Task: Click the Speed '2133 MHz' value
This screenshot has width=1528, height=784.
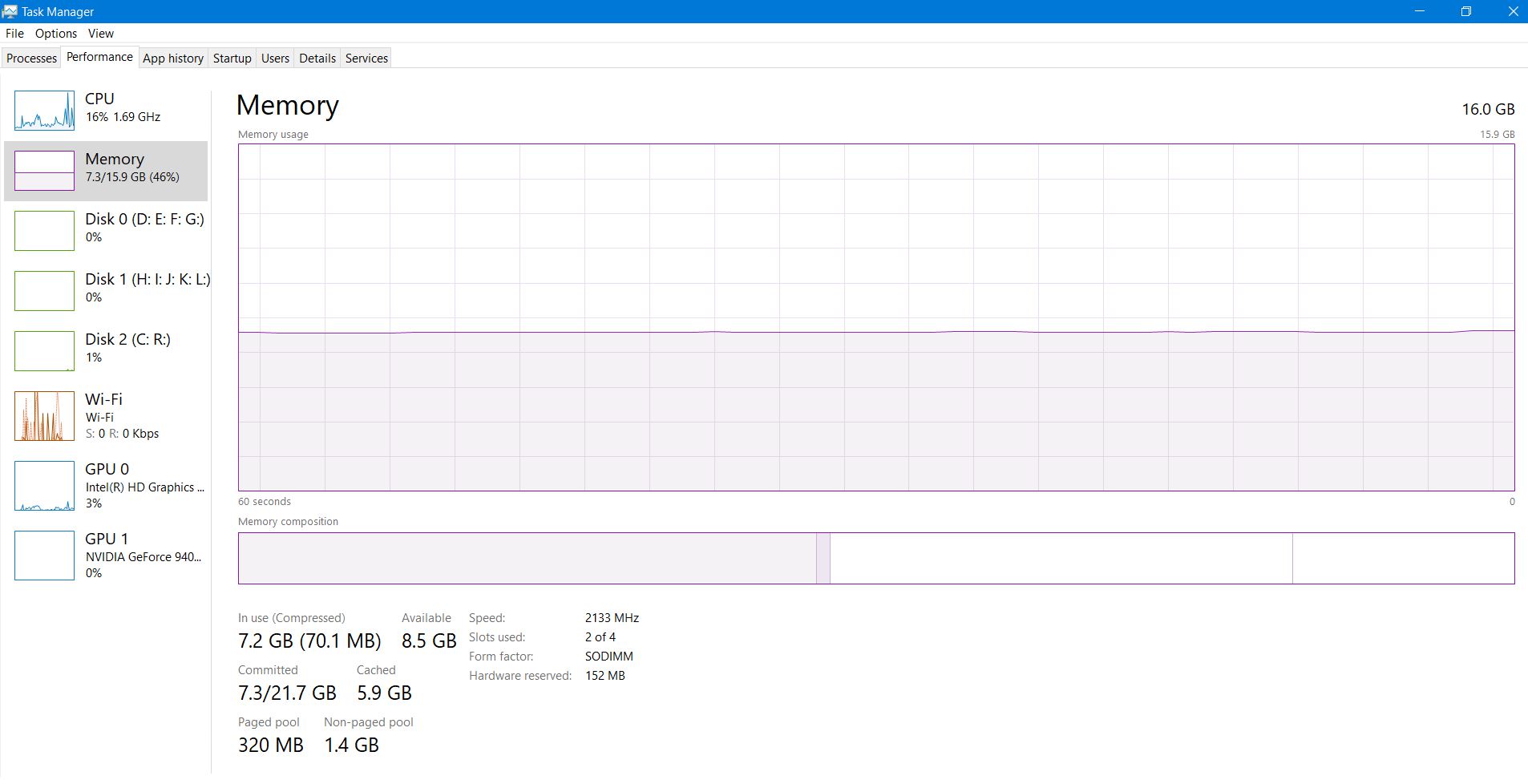Action: pos(612,617)
